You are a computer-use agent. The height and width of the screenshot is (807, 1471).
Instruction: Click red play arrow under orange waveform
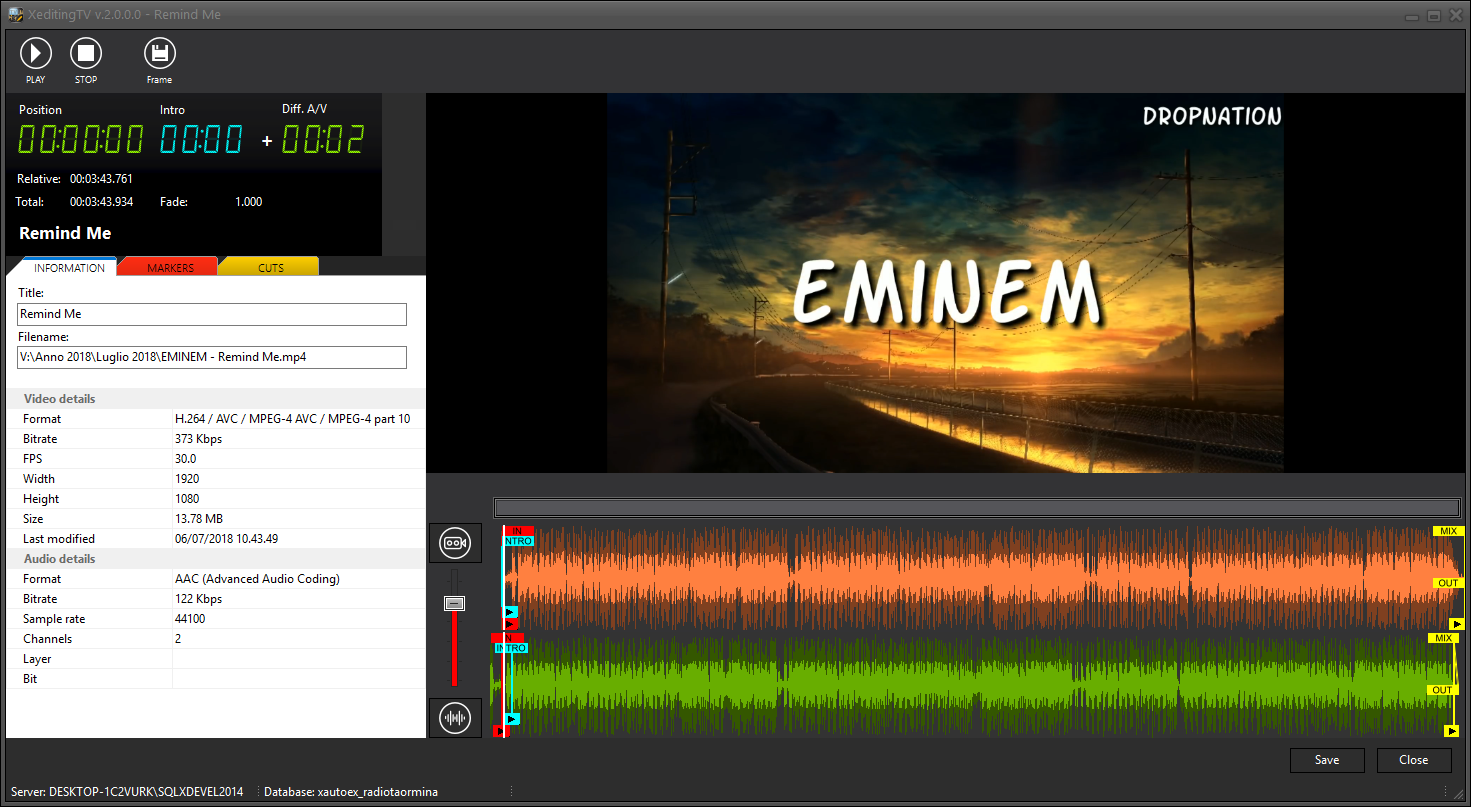(x=510, y=624)
